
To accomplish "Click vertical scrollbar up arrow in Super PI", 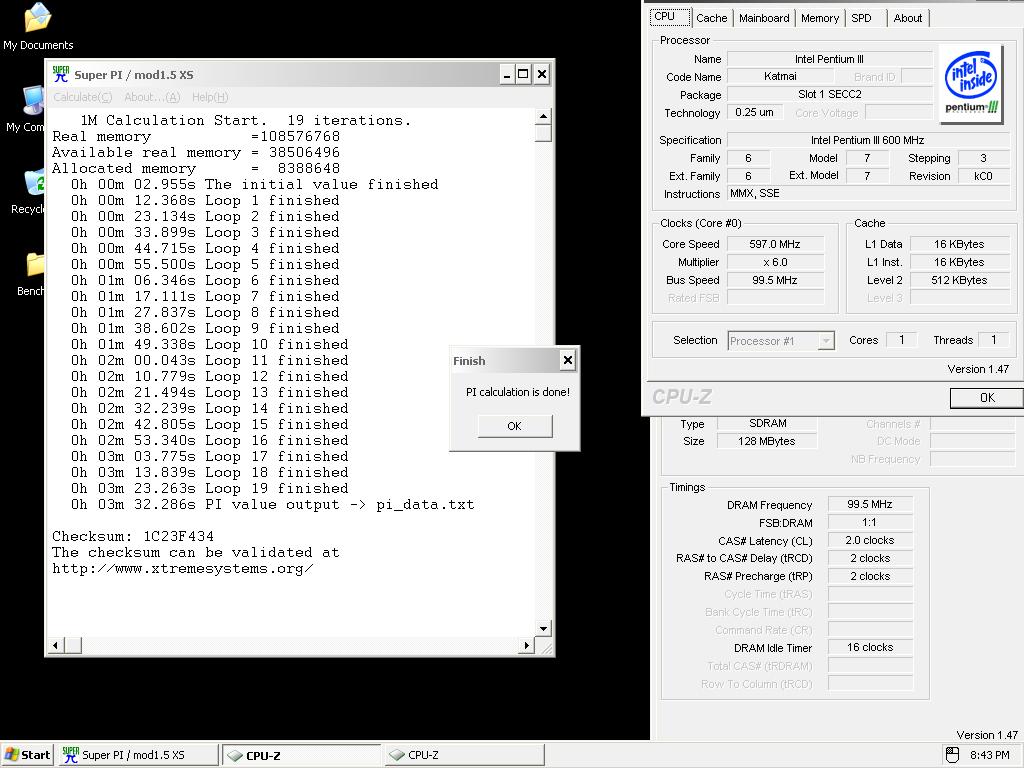I will point(543,117).
